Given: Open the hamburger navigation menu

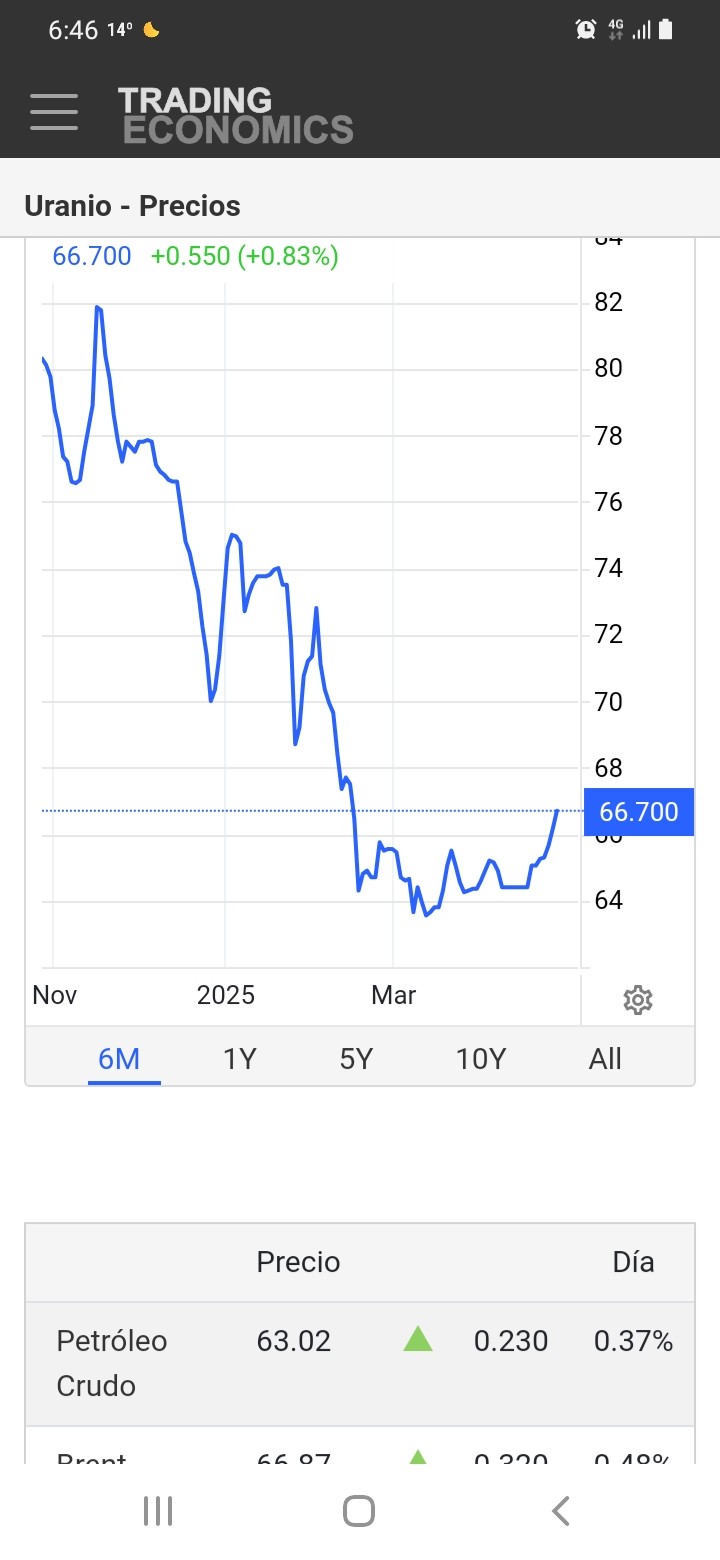Looking at the screenshot, I should coord(54,112).
